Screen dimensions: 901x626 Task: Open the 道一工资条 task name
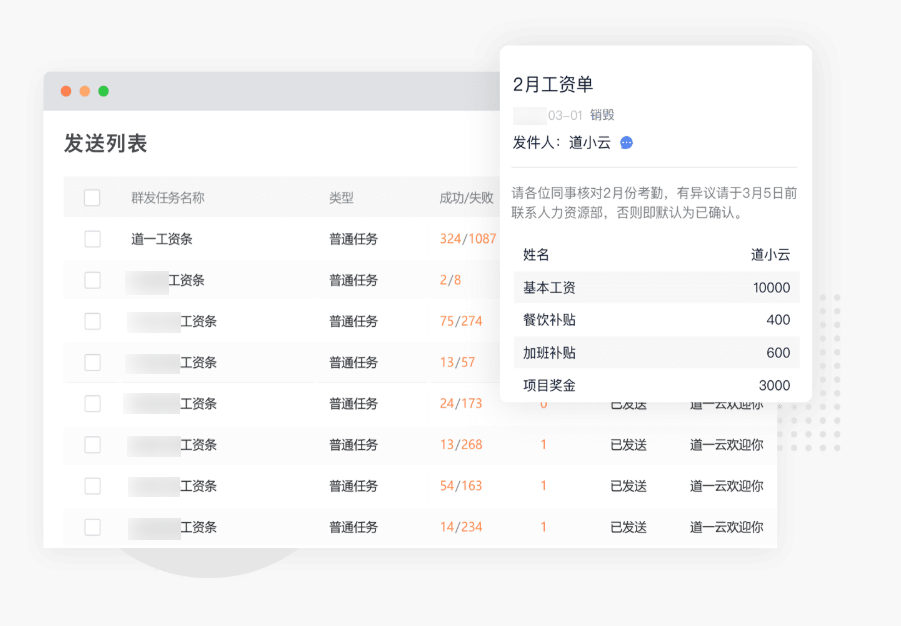161,239
